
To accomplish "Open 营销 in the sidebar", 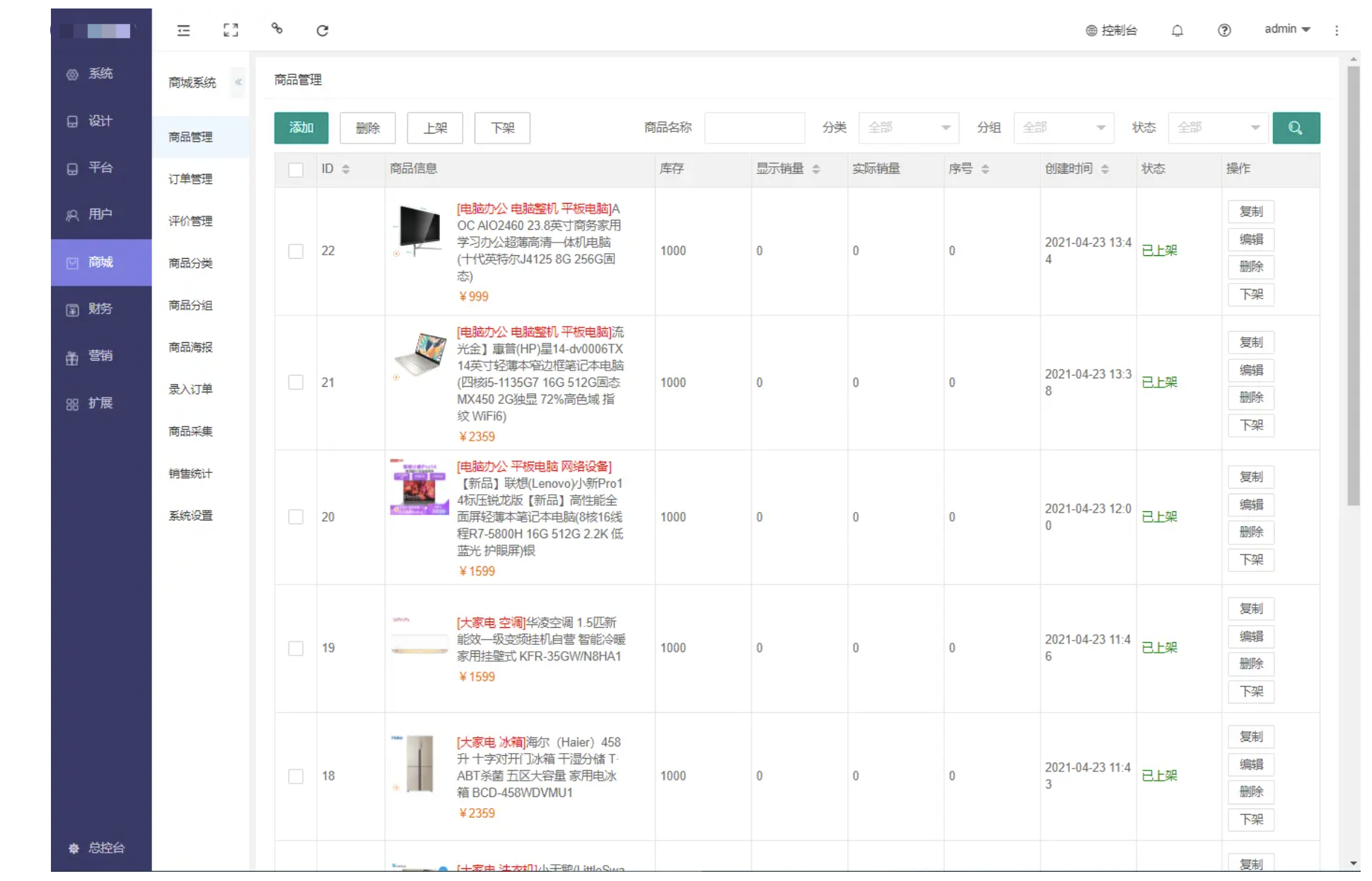I will tap(101, 356).
